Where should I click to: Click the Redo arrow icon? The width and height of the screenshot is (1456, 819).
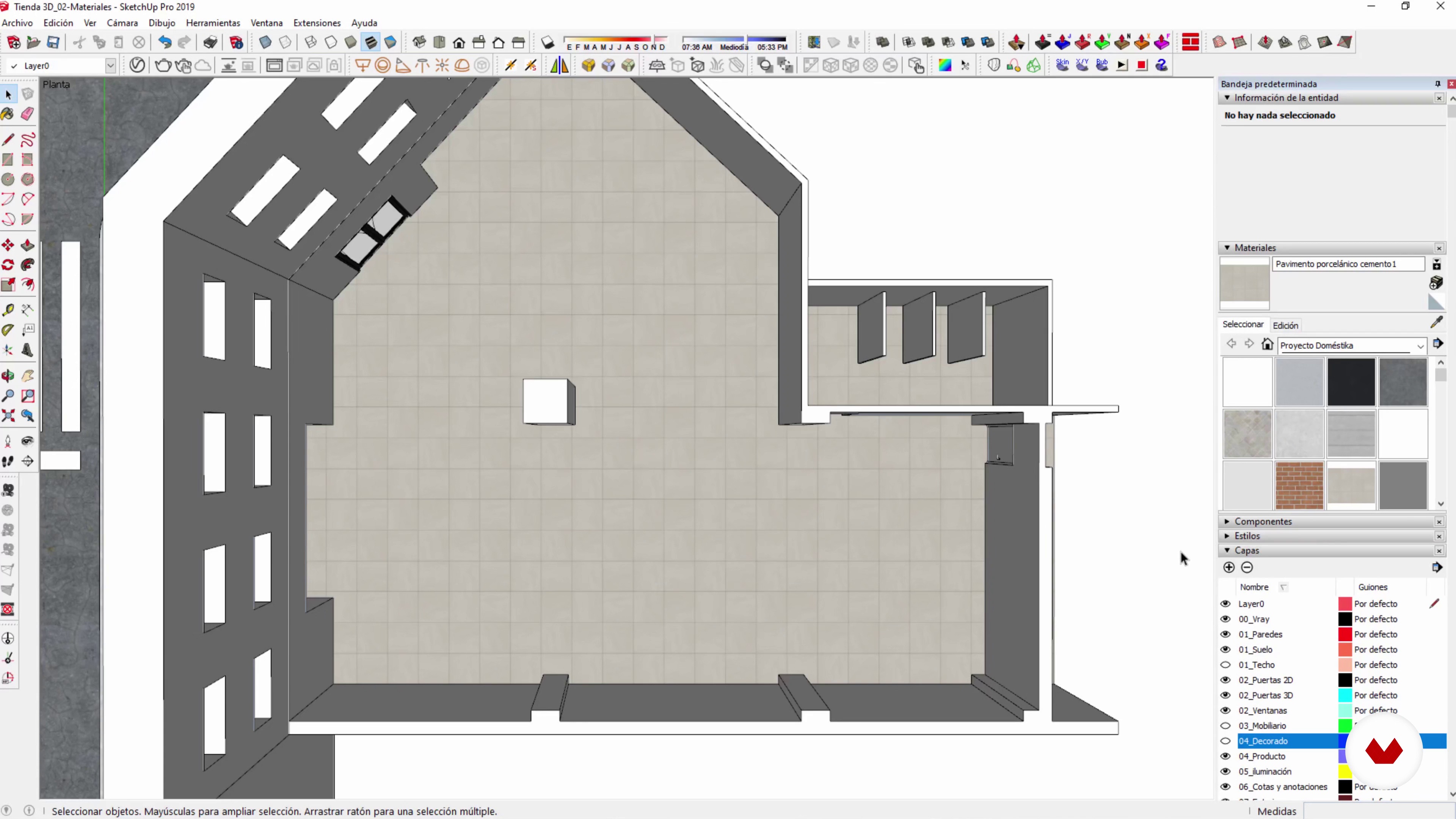184,42
